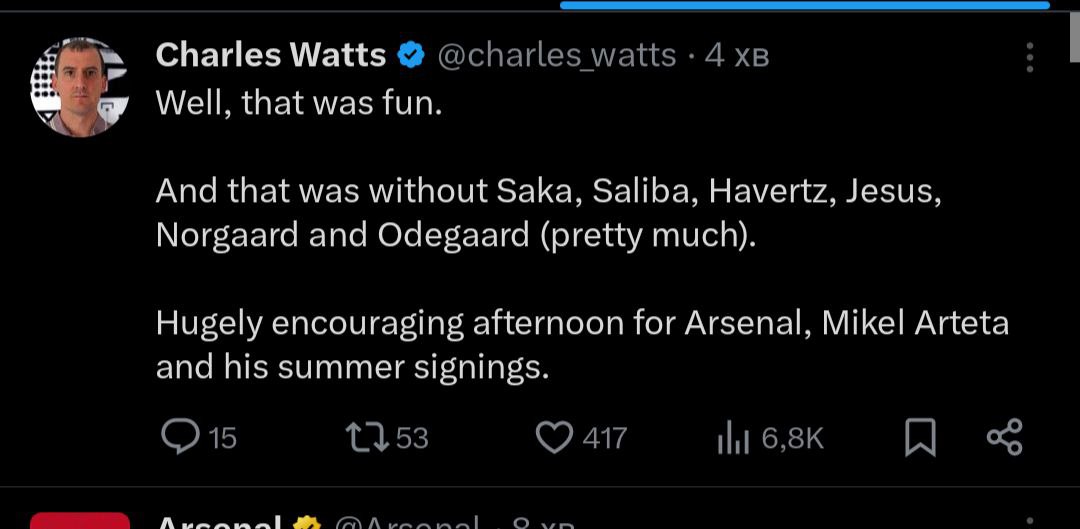Share the tweet via share icon
Viewport: 1080px width, 529px height.
pyautogui.click(x=1004, y=437)
